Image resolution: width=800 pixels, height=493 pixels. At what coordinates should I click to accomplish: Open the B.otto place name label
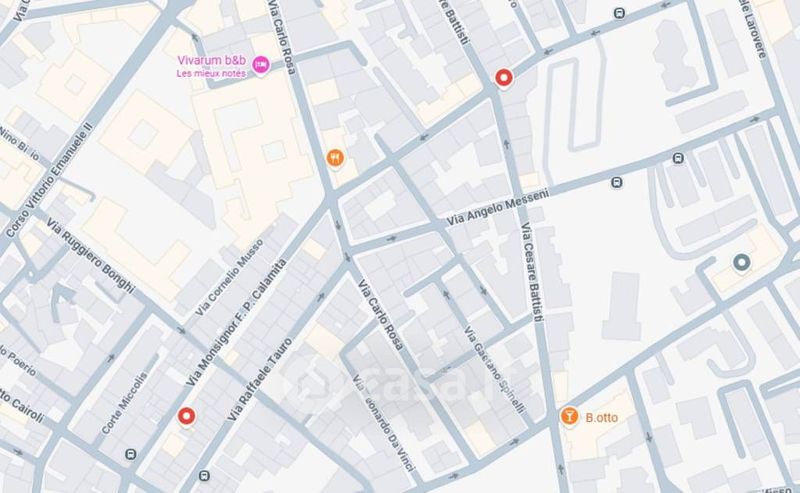(602, 417)
